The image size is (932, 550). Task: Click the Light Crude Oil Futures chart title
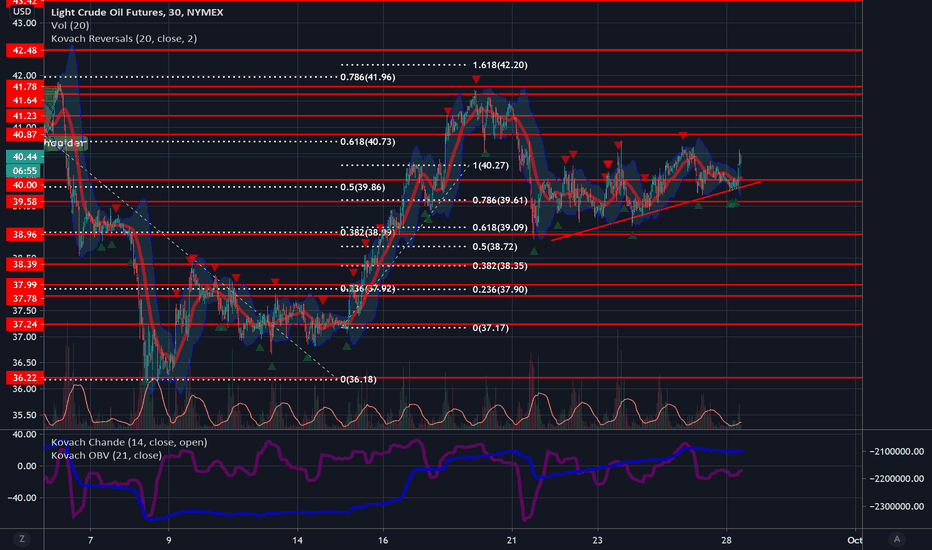pyautogui.click(x=137, y=12)
